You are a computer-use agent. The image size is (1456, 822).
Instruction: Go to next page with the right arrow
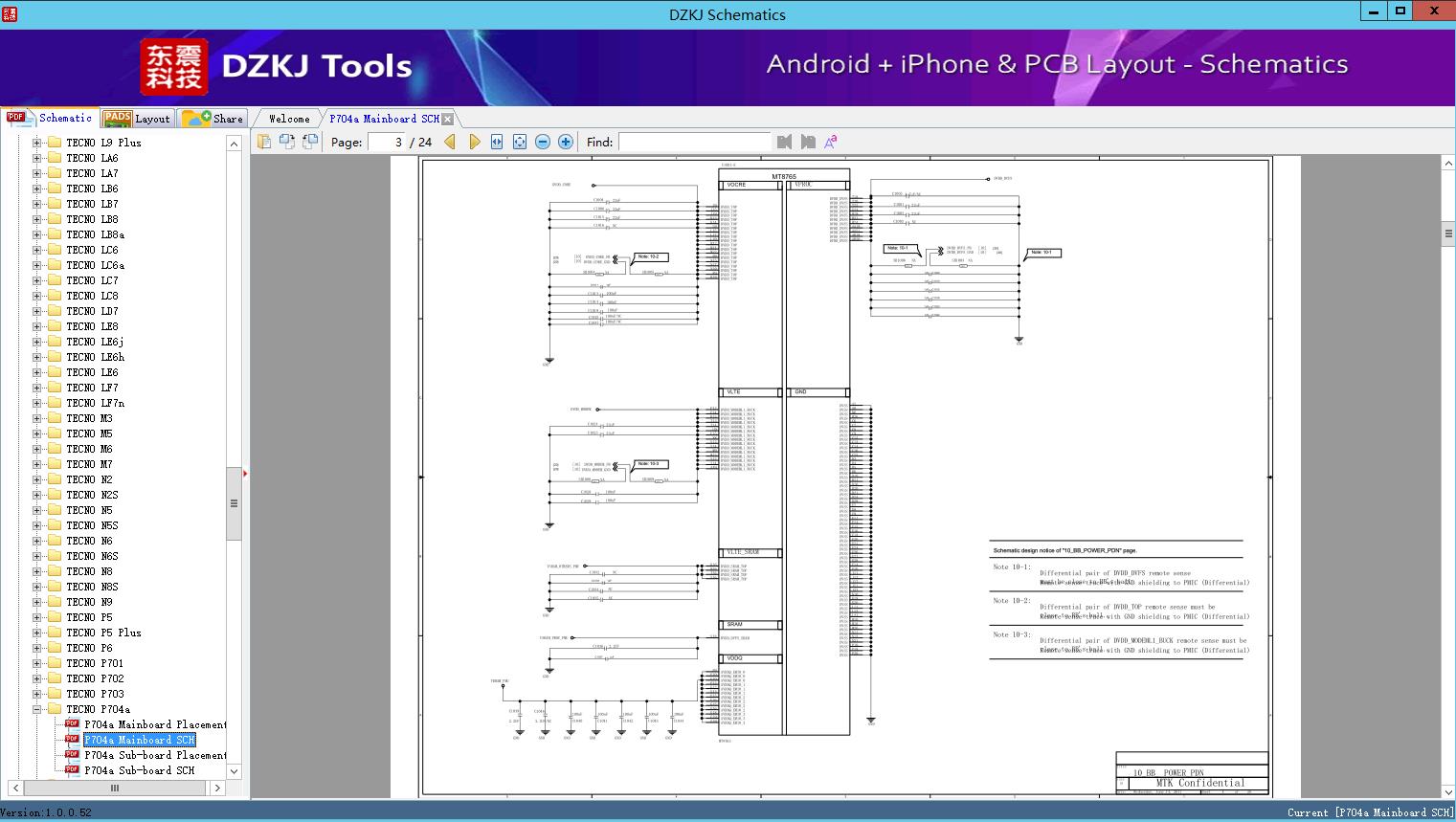pos(474,142)
